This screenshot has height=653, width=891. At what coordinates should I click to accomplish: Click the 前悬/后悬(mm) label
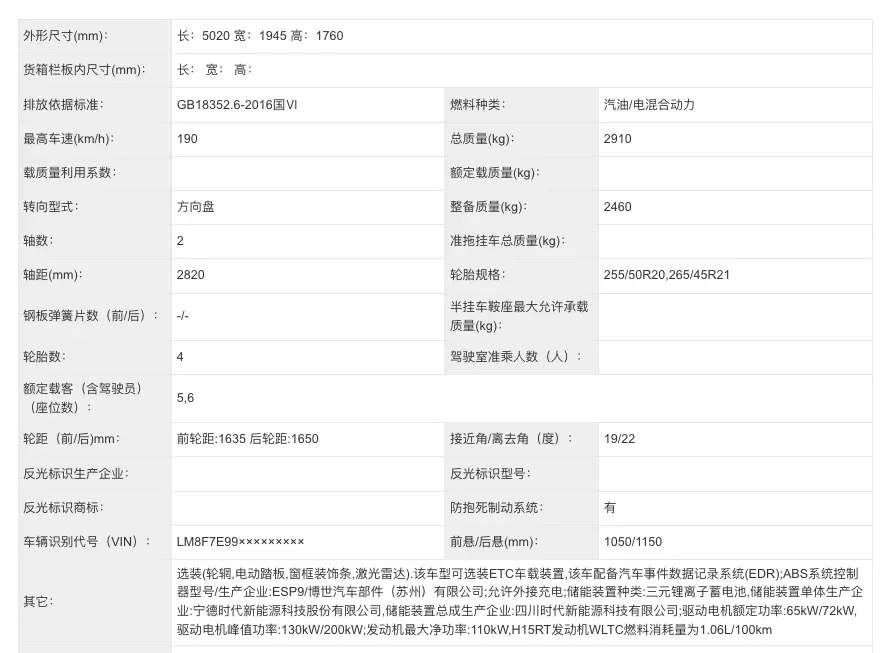coord(494,542)
